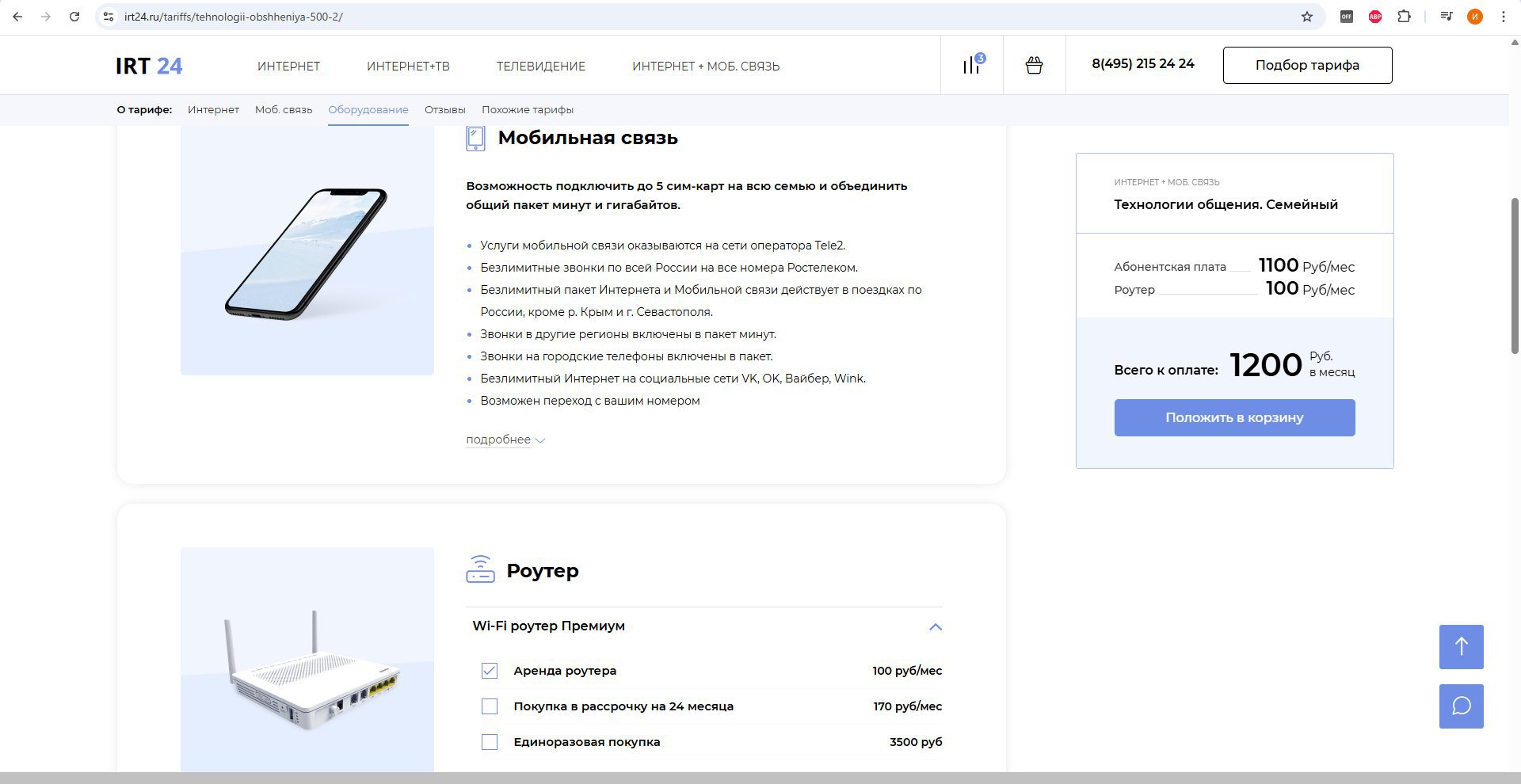Image resolution: width=1521 pixels, height=784 pixels.
Task: Click the AdBlock Plus extension icon
Action: (x=1375, y=17)
